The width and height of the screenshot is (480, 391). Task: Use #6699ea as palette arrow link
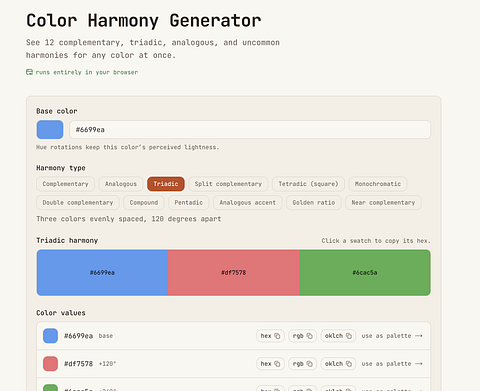[x=392, y=336]
